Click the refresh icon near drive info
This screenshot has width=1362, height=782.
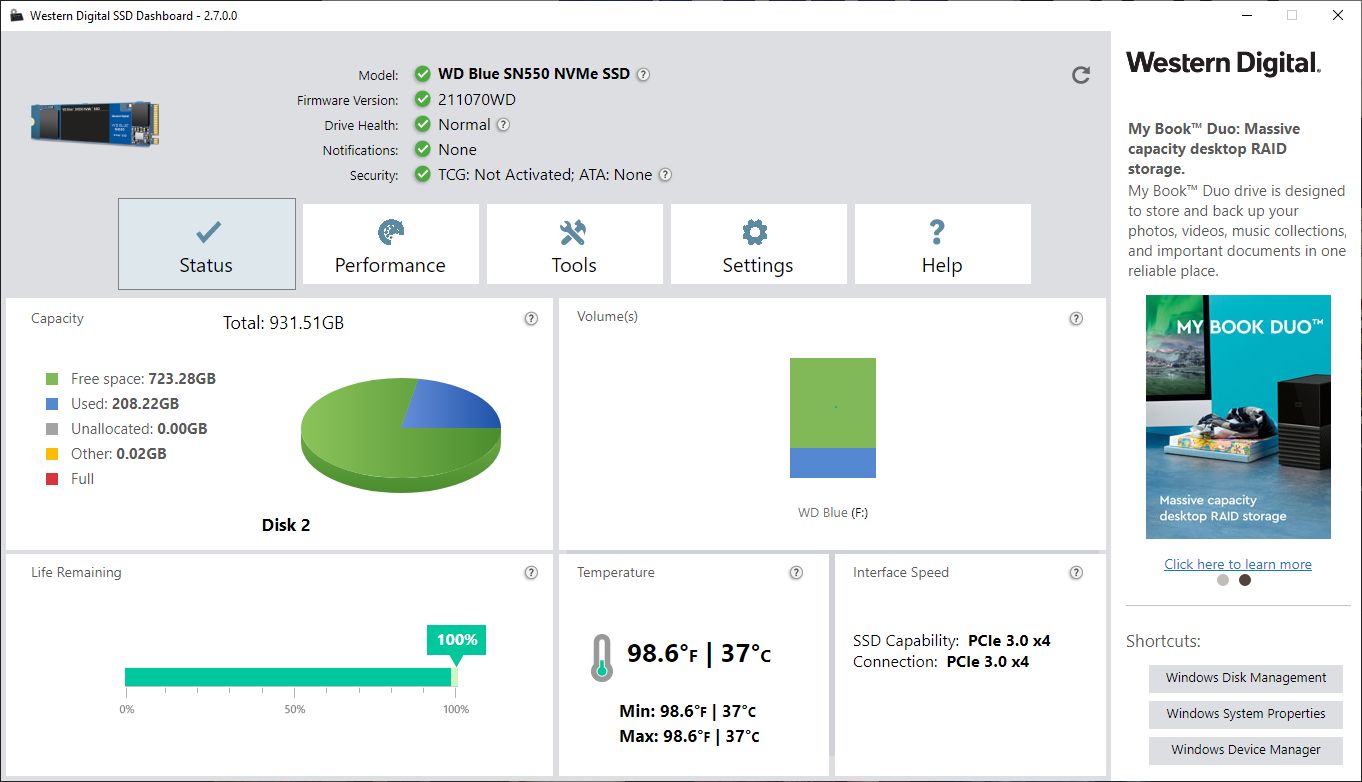click(x=1081, y=75)
